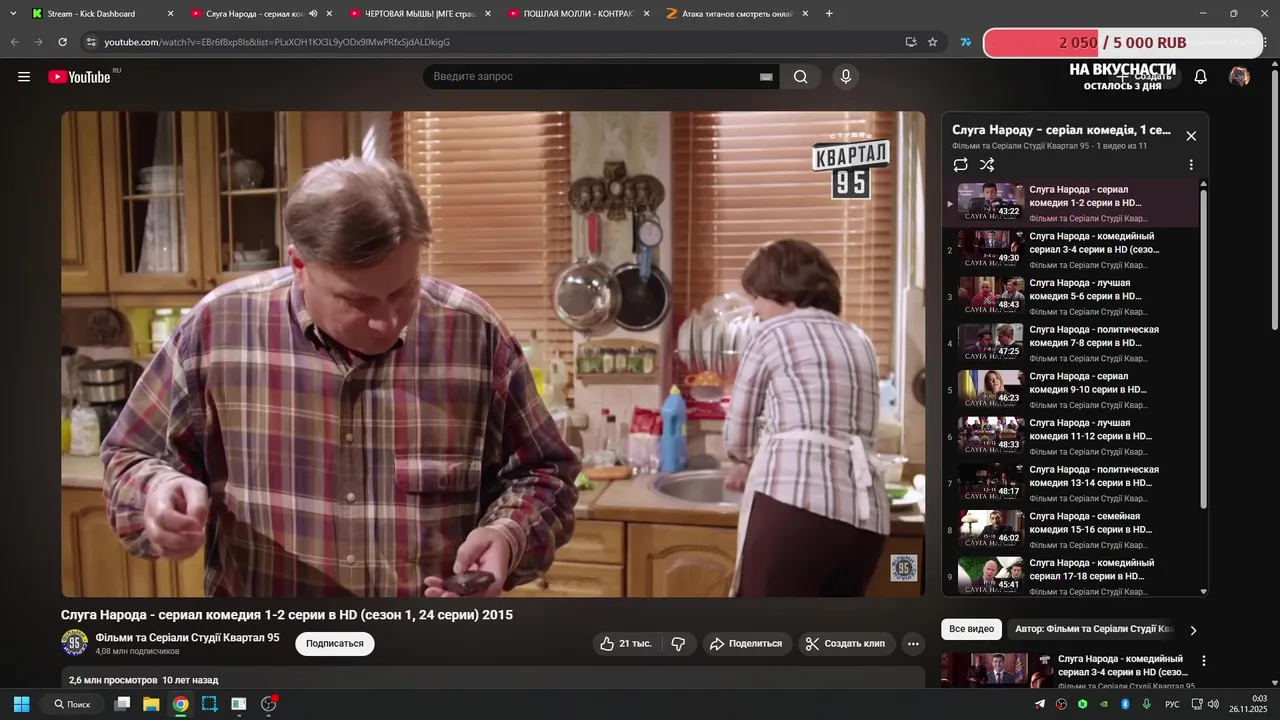Play playlist video 13-14 серии (48:17)

[1070, 483]
